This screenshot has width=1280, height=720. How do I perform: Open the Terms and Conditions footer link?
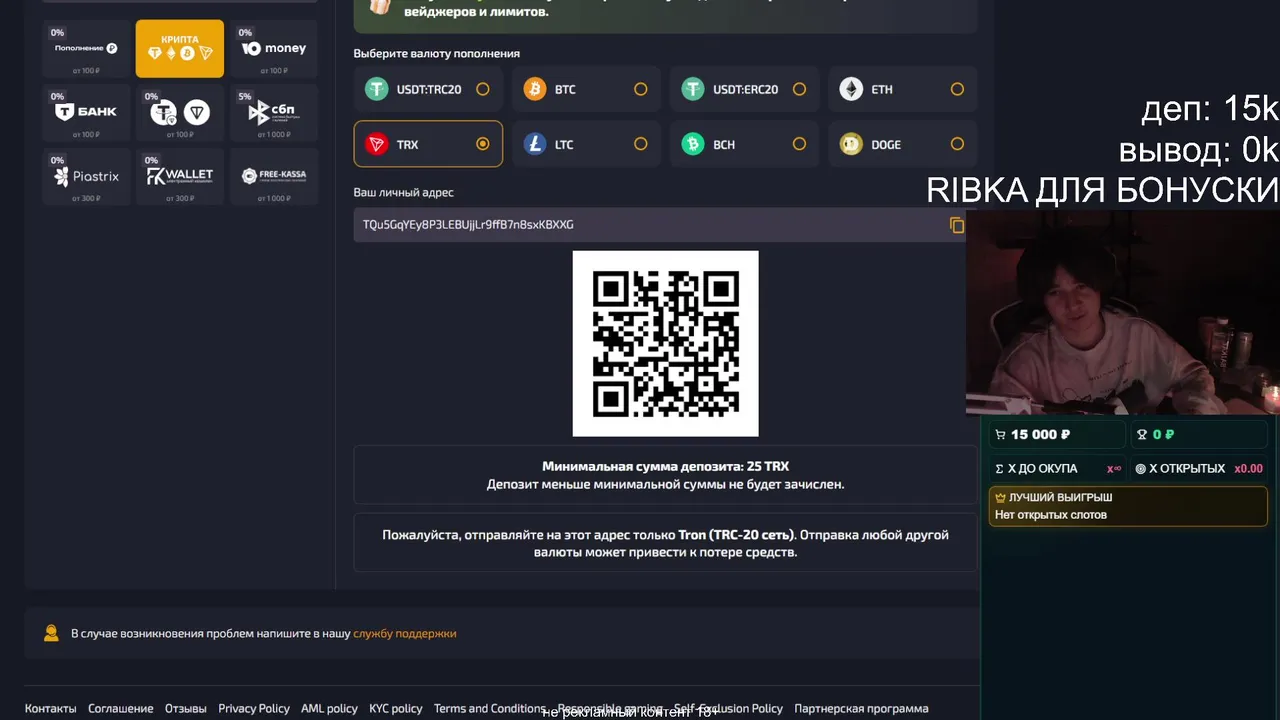[490, 708]
